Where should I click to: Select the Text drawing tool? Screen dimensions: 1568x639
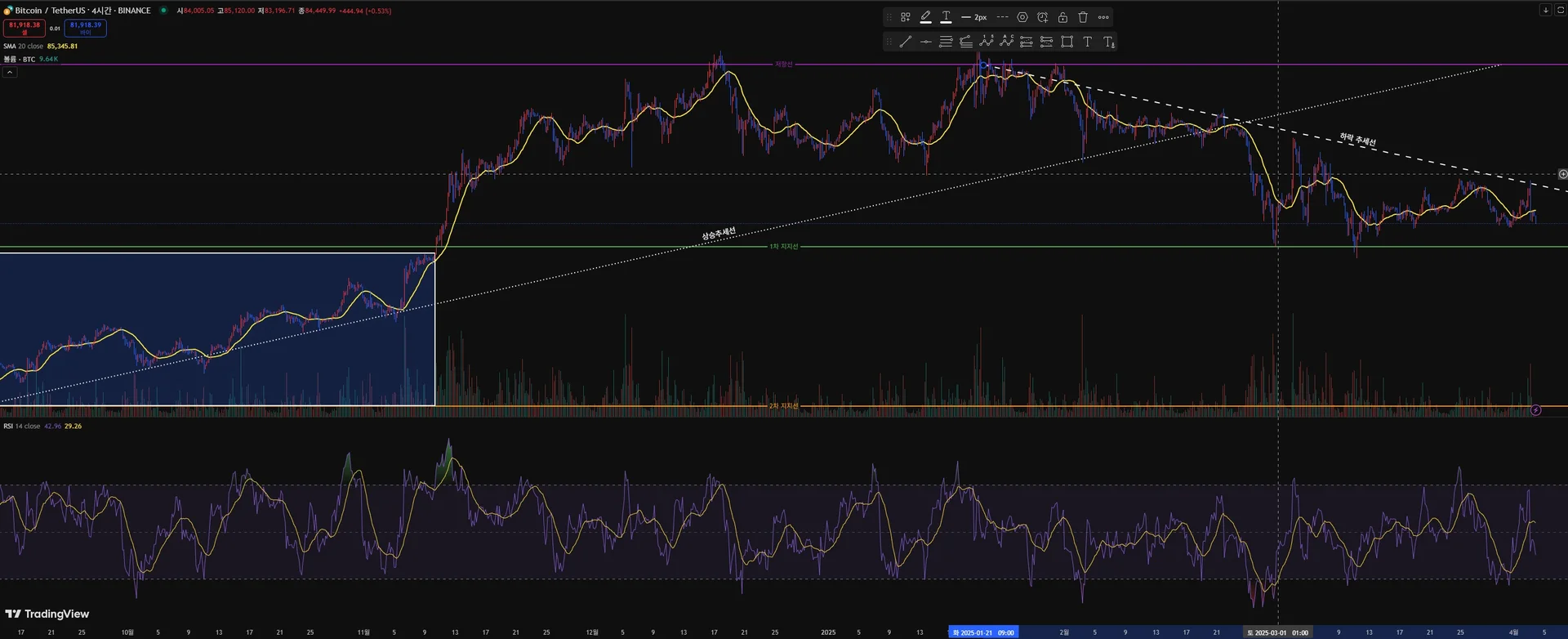point(1088,42)
